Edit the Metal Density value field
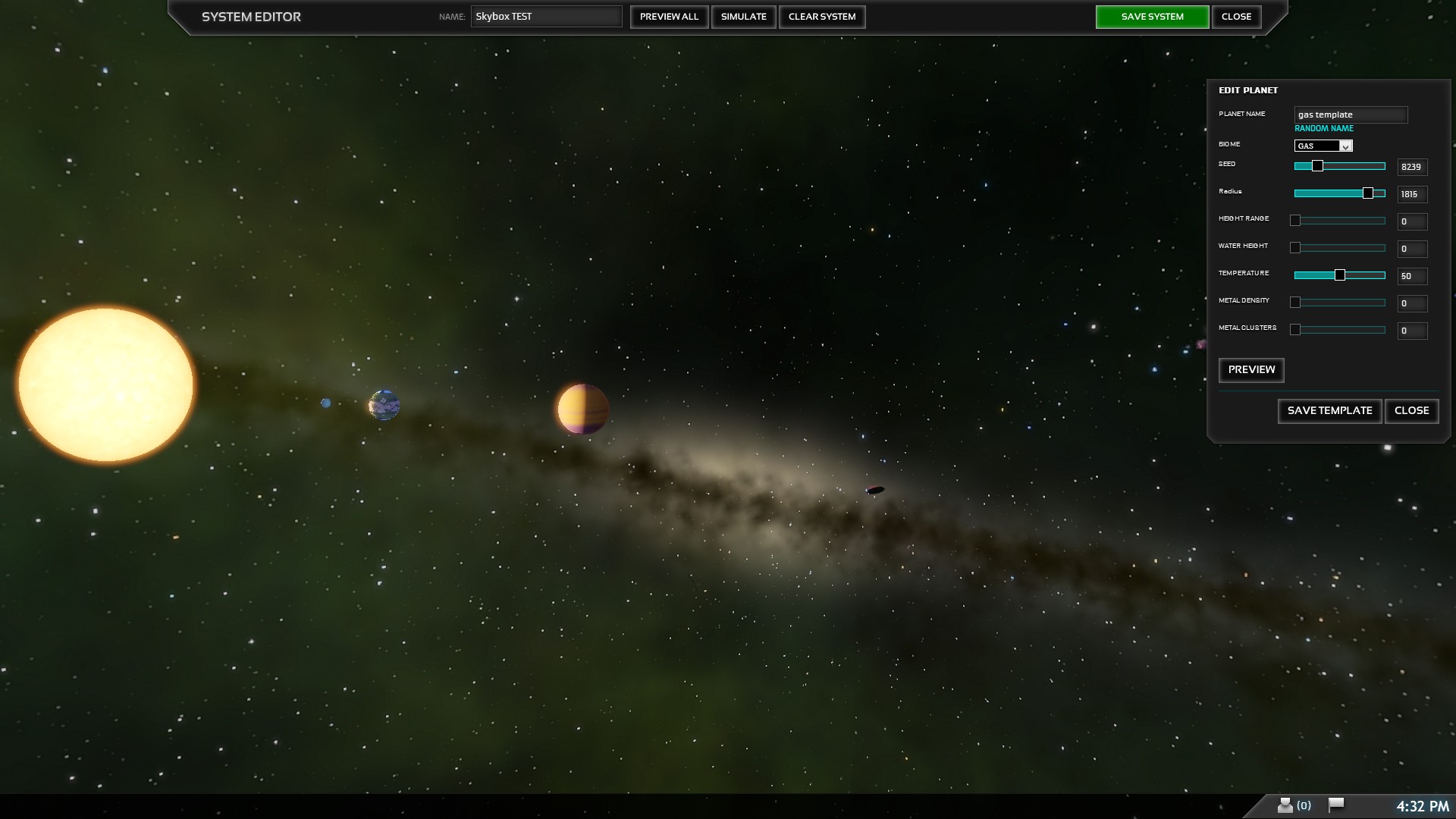1456x819 pixels. 1412,303
